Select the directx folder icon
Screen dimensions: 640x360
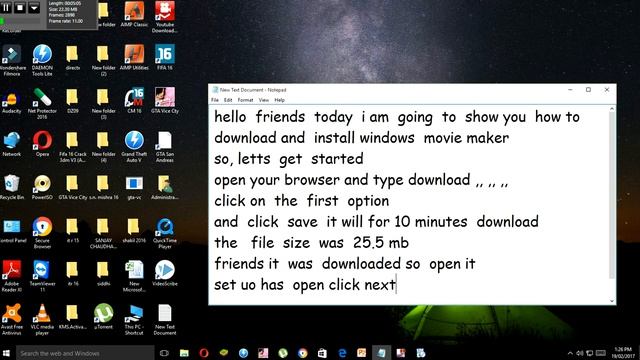(73, 57)
